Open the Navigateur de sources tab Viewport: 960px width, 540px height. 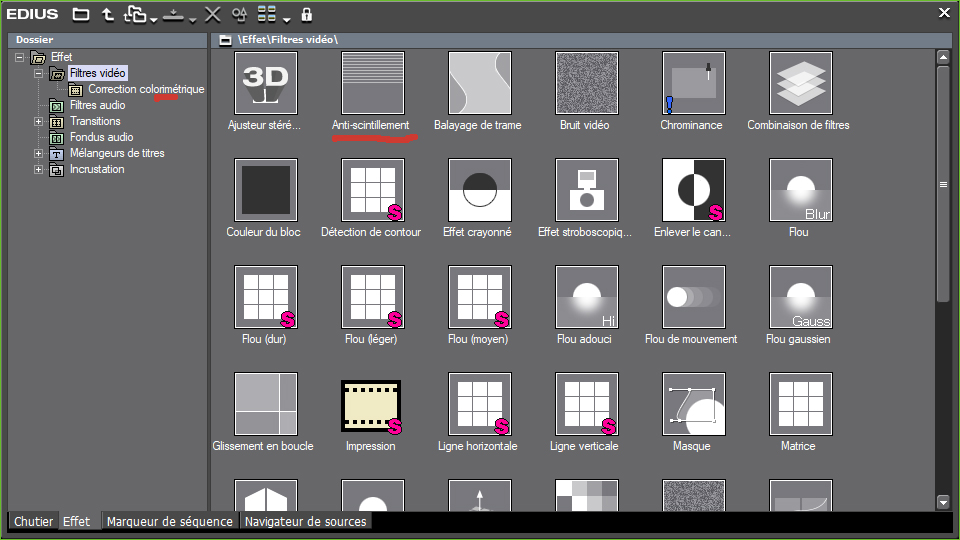tap(305, 522)
